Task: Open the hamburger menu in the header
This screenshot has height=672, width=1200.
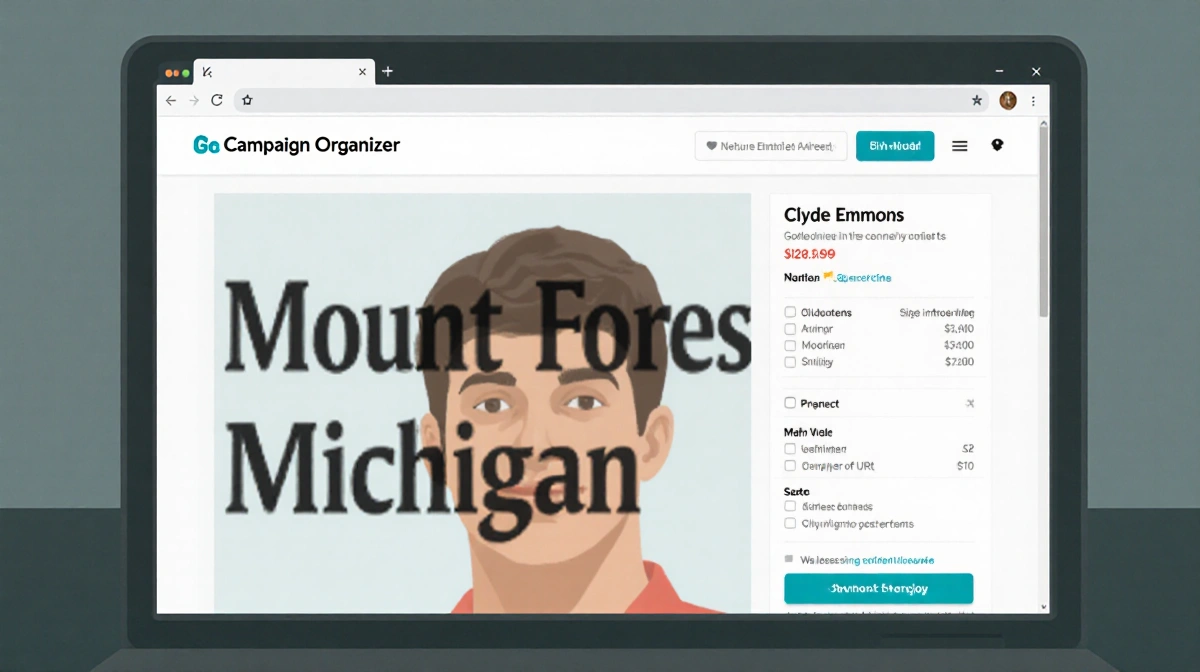Action: (959, 145)
